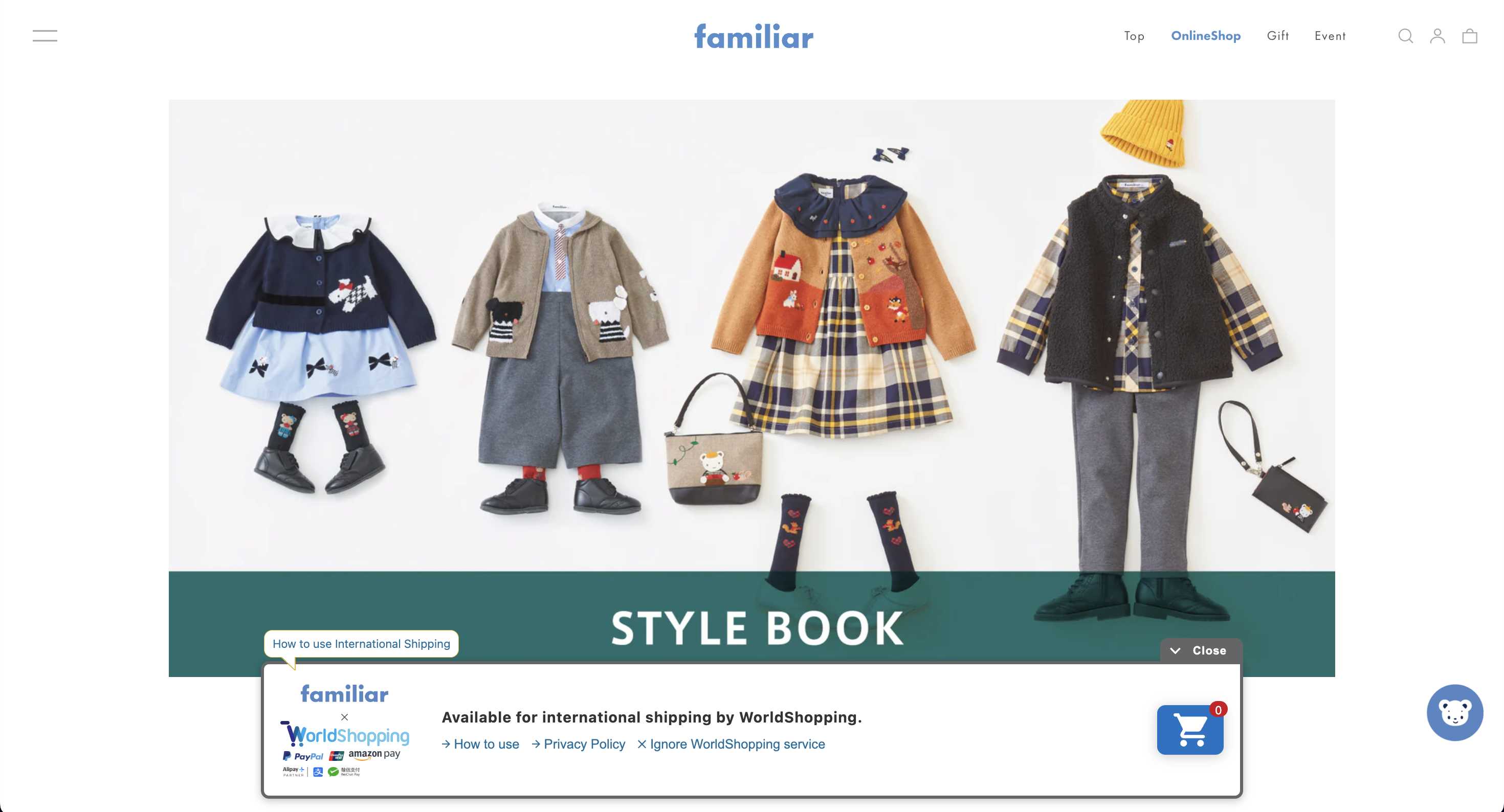Click the search icon in navigation
Image resolution: width=1504 pixels, height=812 pixels.
click(1405, 36)
